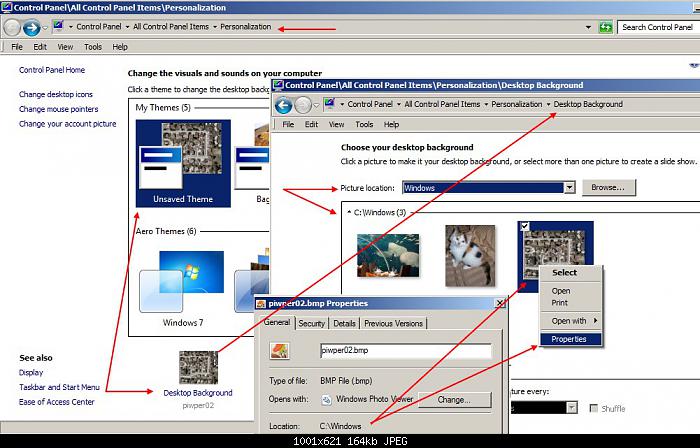700x448 pixels.
Task: Click Desktop Background breadcrumb segment
Action: [x=588, y=104]
